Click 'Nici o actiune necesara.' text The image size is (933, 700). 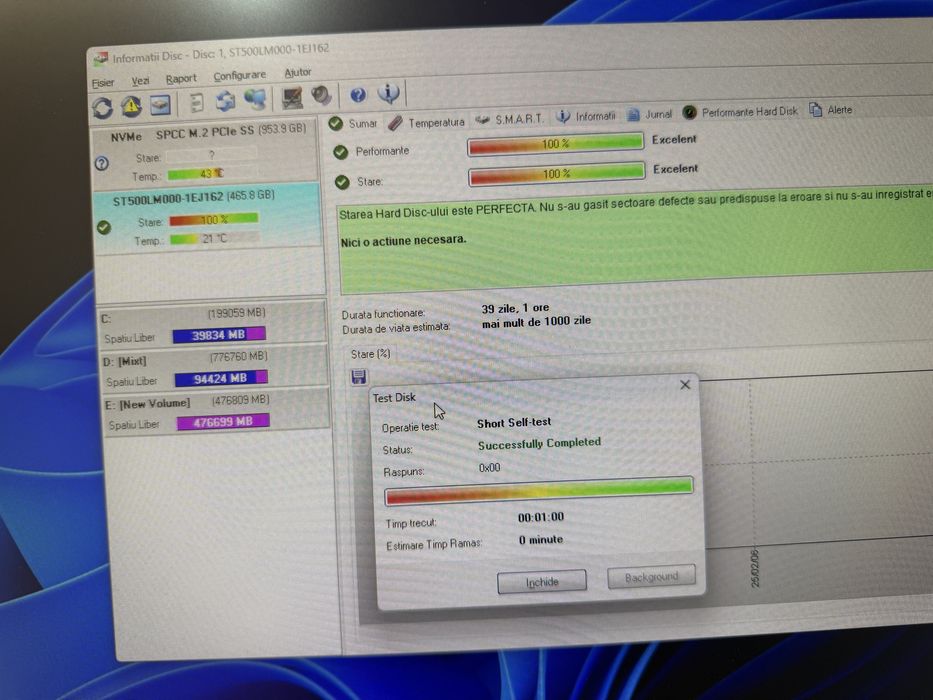pos(403,240)
